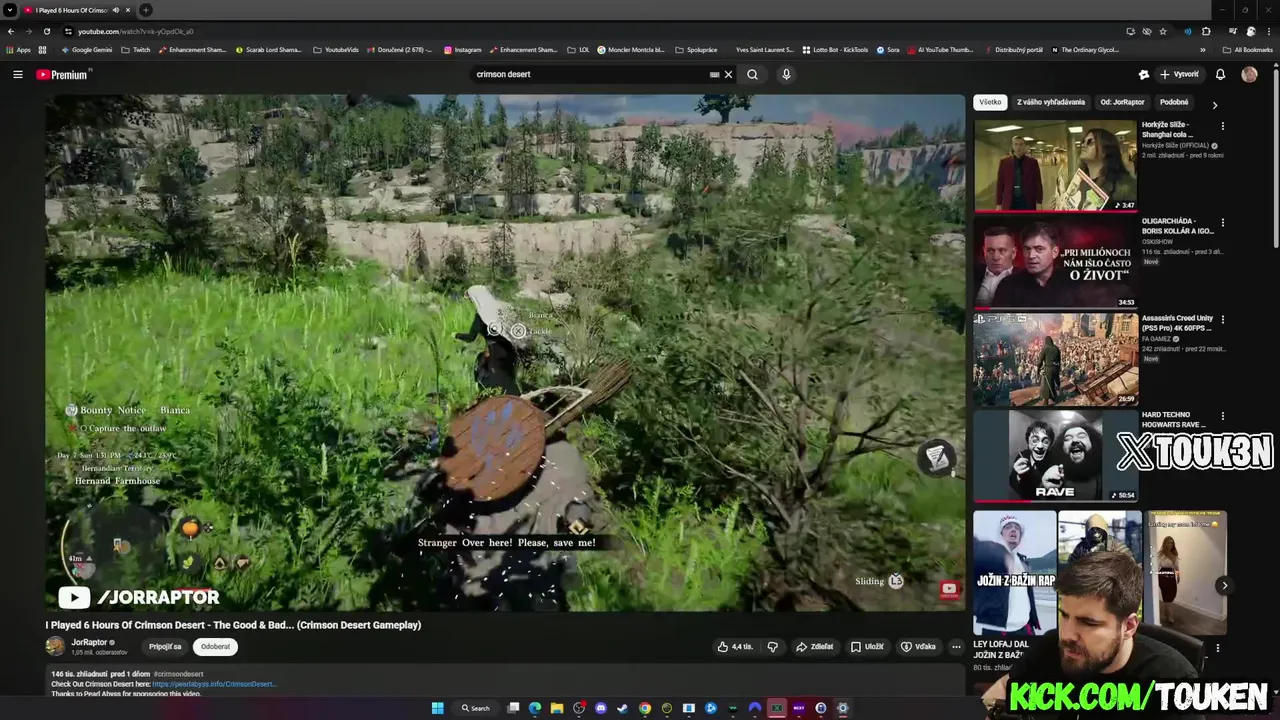Focus the YouTube search input field
This screenshot has height=720, width=1280.
[590, 74]
